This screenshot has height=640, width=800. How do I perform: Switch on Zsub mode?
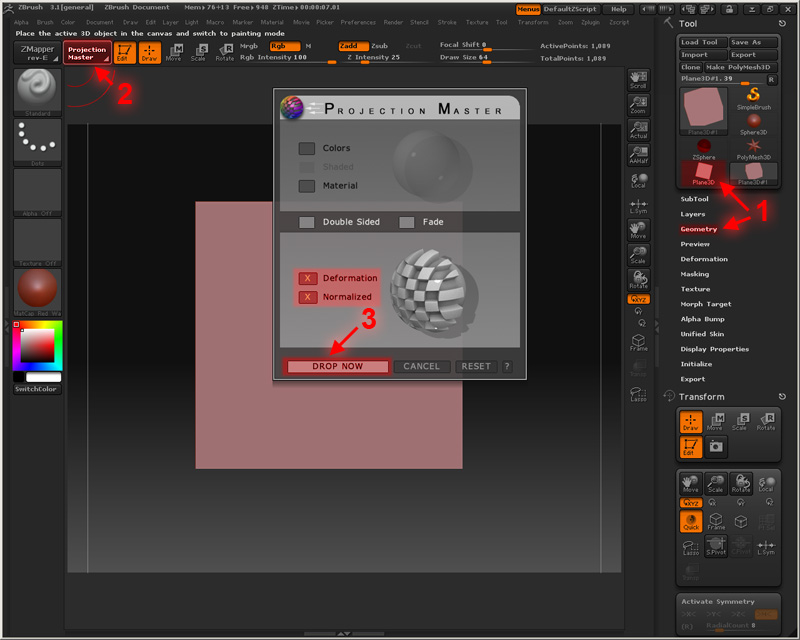tap(380, 46)
